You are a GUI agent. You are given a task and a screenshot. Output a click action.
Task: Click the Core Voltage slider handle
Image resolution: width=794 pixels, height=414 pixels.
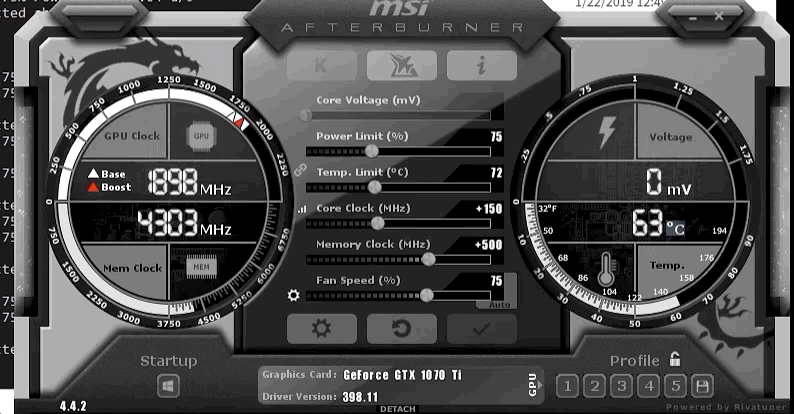[x=306, y=115]
